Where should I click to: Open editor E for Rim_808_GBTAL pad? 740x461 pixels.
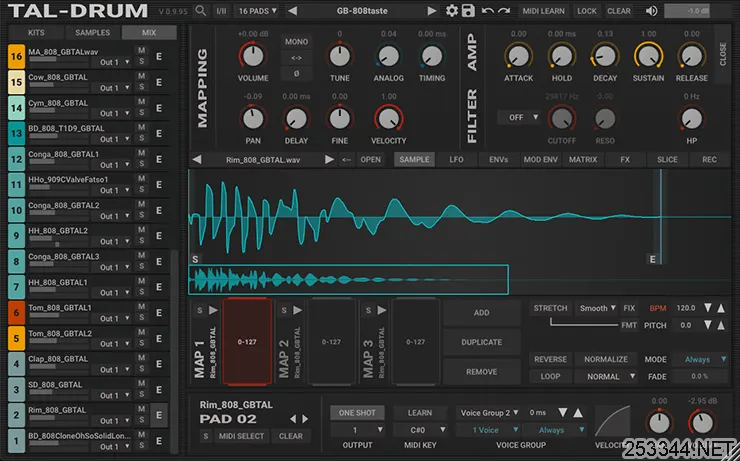pos(159,415)
